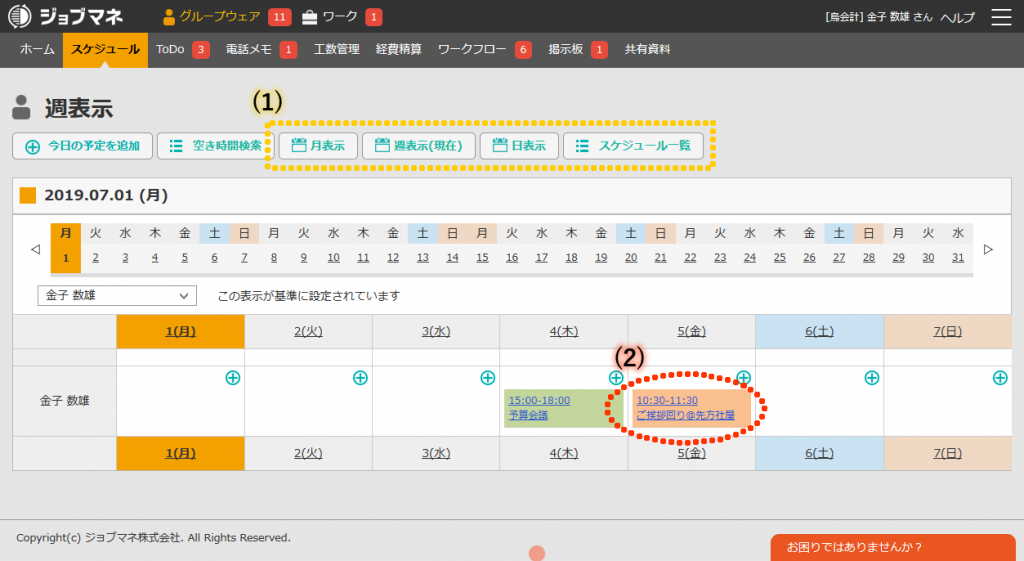Open the ワークフロー tab
Viewport: 1024px width, 561px height.
coord(474,50)
